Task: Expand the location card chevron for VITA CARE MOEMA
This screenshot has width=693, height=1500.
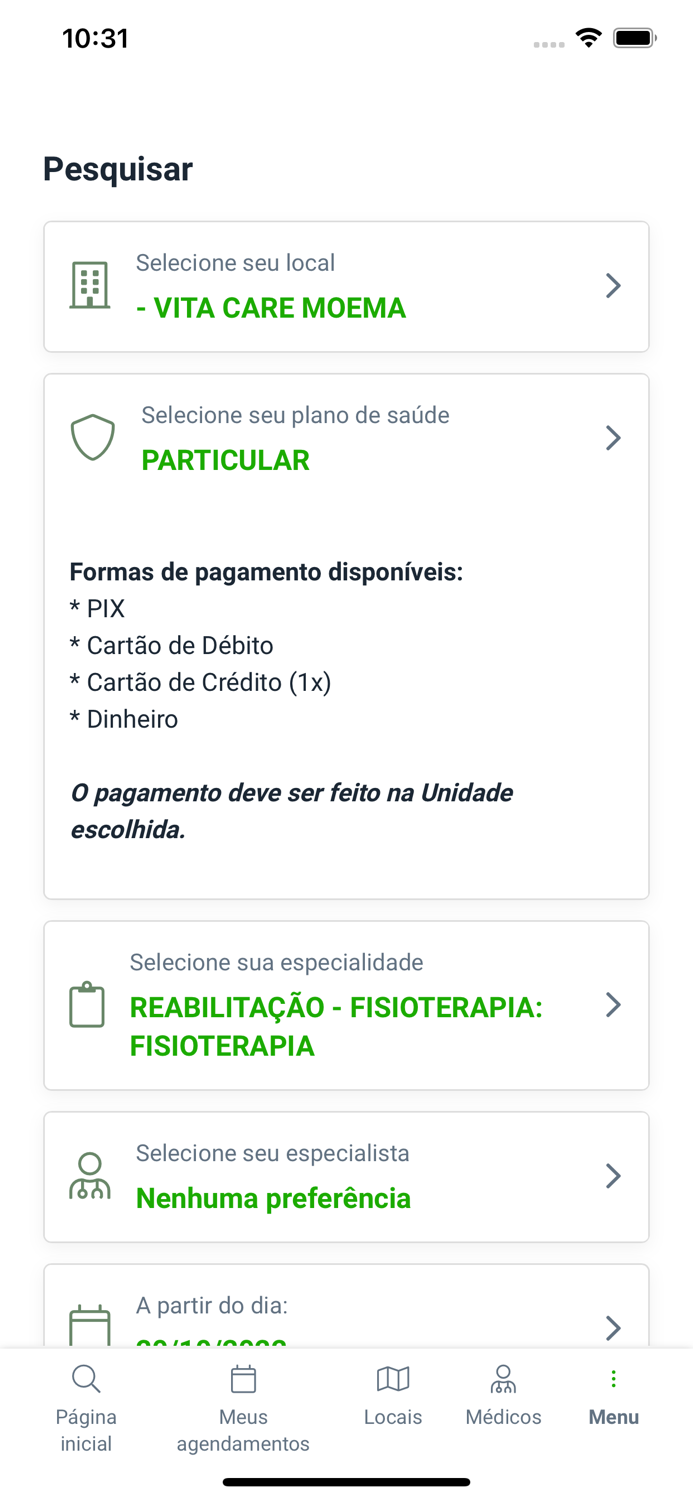Action: 613,285
